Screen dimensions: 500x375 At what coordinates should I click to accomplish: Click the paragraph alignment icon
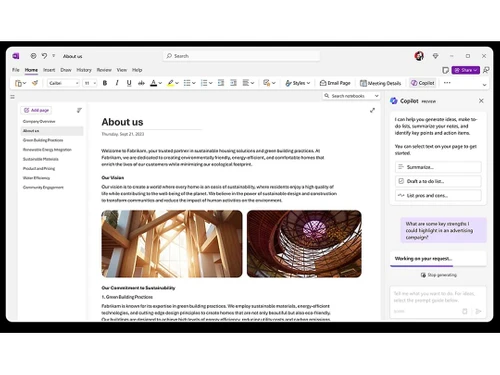pyautogui.click(x=246, y=83)
